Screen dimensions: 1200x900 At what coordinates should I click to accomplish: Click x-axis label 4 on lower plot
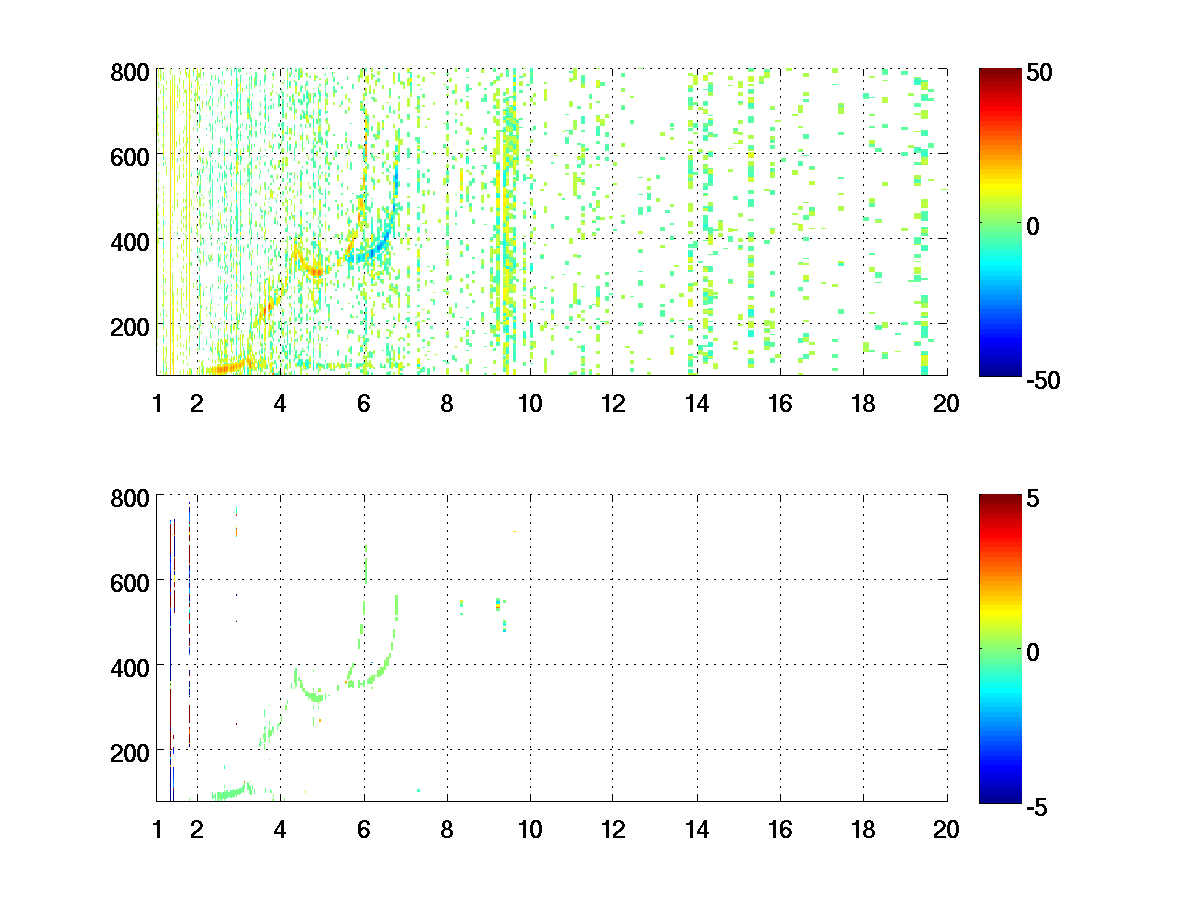coord(280,829)
